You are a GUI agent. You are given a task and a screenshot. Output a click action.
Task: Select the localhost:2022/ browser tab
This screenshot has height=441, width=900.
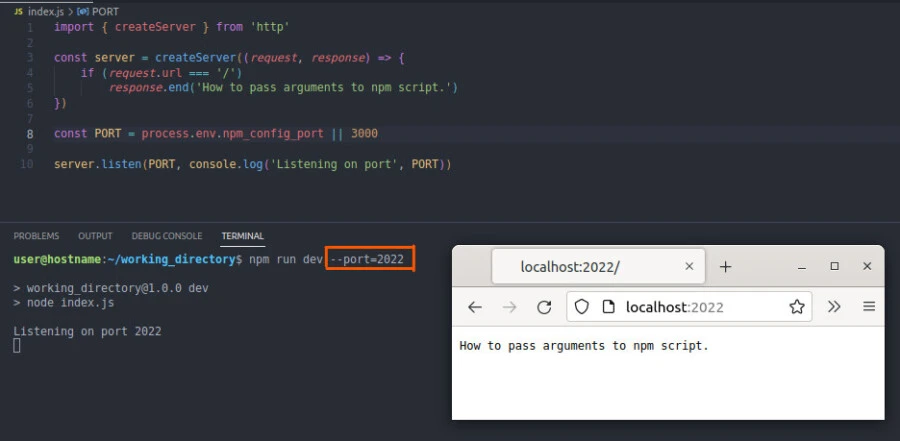pyautogui.click(x=570, y=267)
